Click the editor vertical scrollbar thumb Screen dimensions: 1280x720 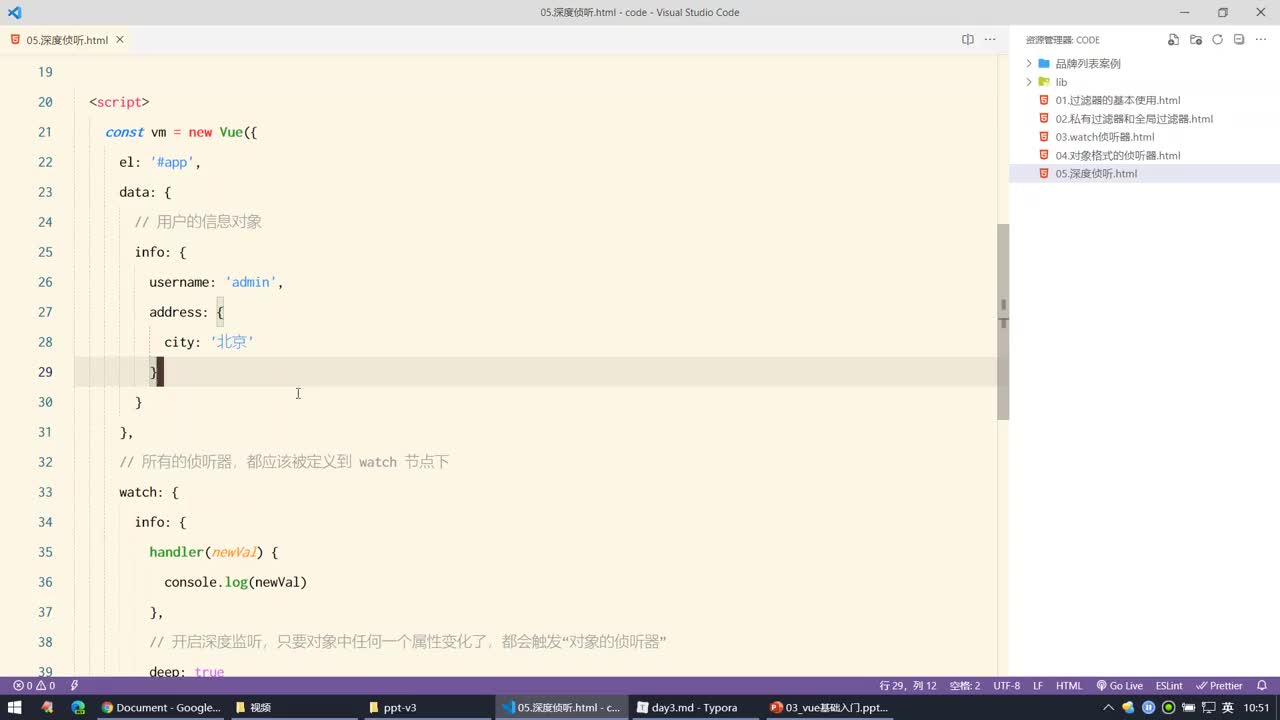tap(1003, 320)
